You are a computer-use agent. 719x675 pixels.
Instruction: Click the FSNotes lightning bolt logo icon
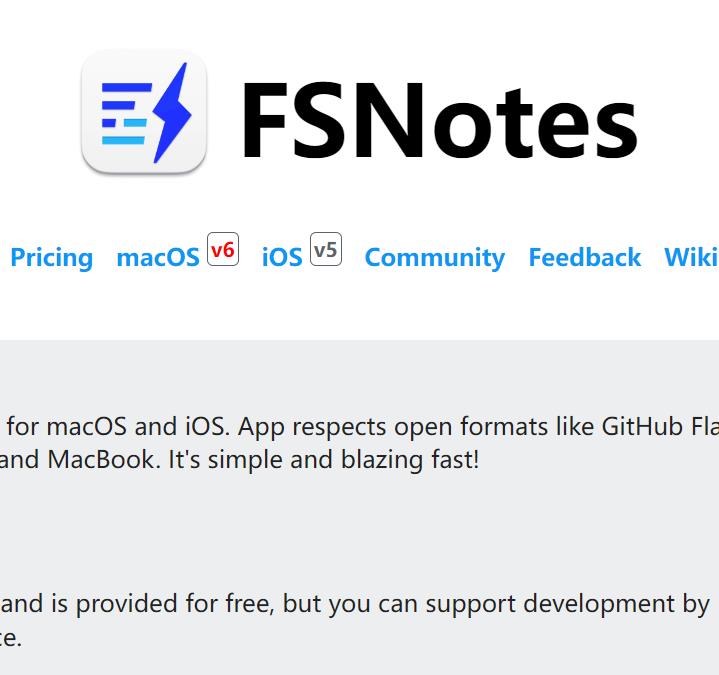(x=144, y=112)
